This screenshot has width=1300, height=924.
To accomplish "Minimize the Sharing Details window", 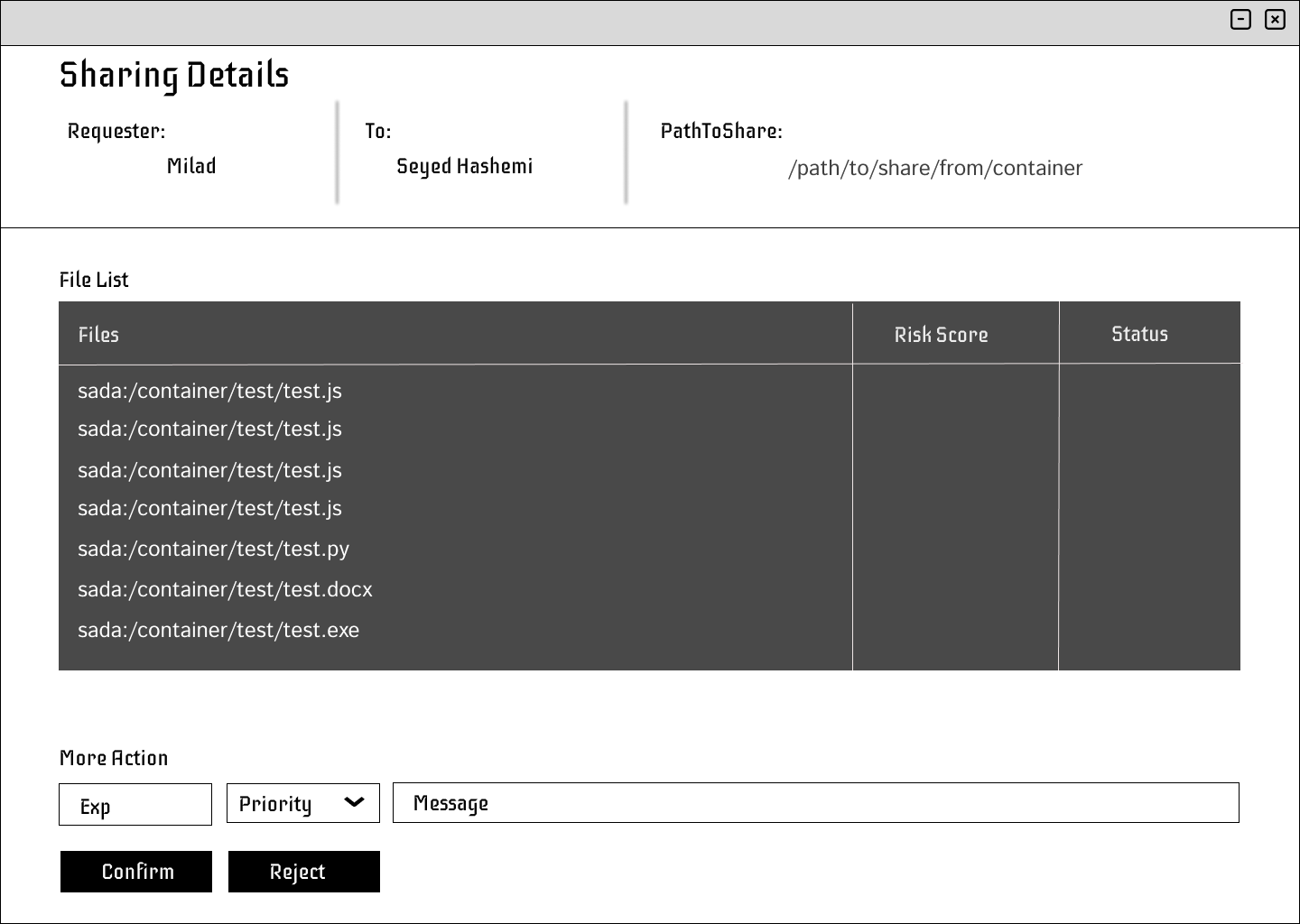I will click(x=1240, y=20).
